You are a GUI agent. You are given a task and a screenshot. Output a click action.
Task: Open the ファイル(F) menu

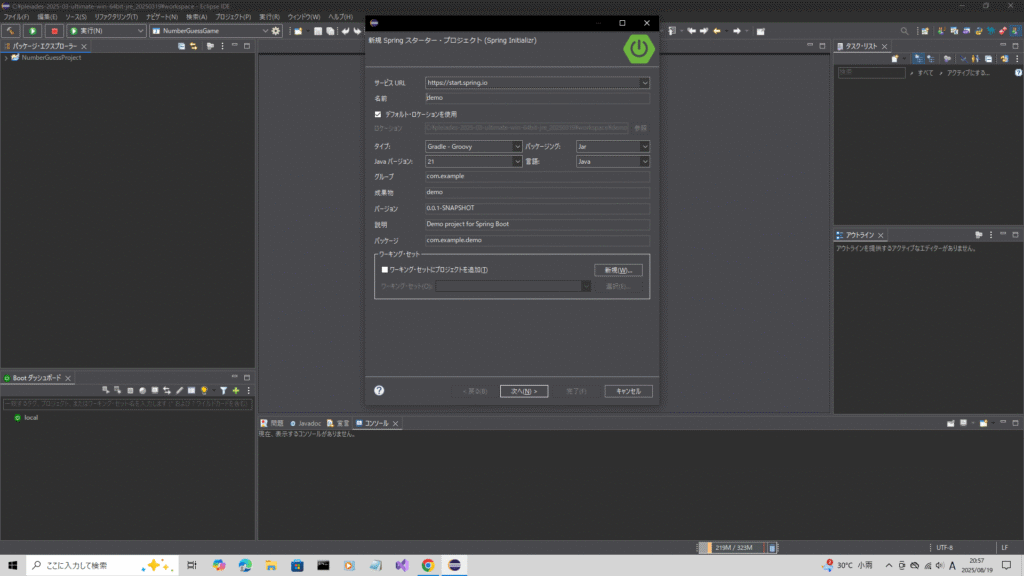click(16, 17)
